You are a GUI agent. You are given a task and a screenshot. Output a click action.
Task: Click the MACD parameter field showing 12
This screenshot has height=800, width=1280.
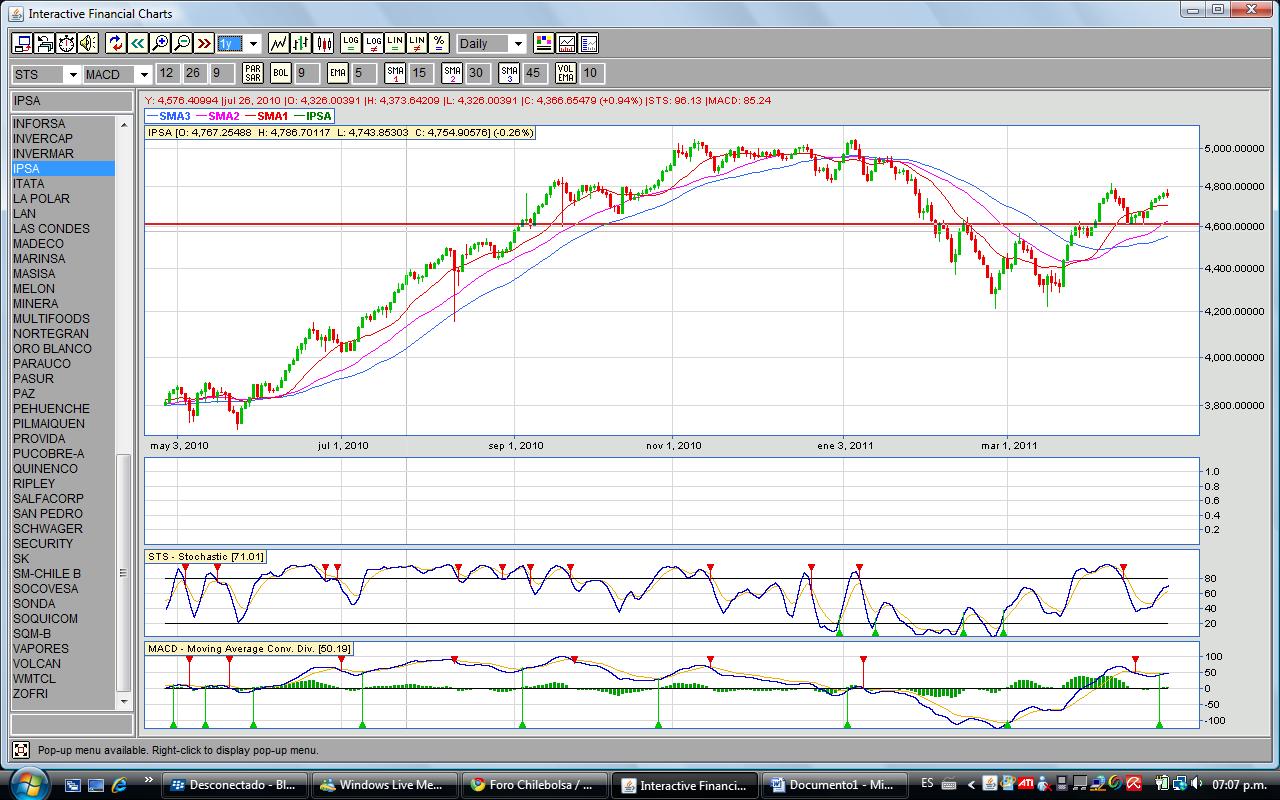[167, 73]
